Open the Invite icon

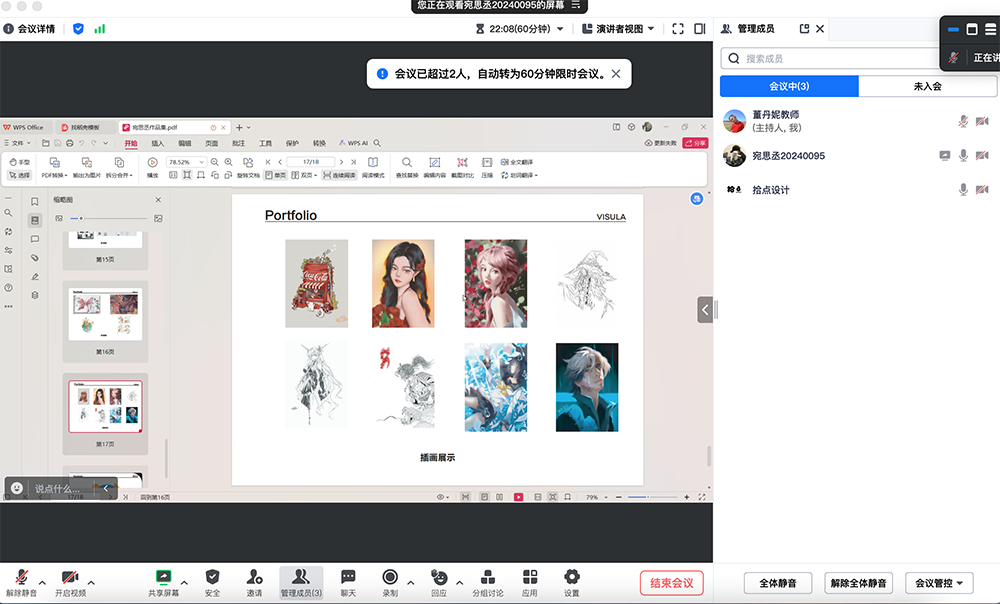pyautogui.click(x=254, y=577)
